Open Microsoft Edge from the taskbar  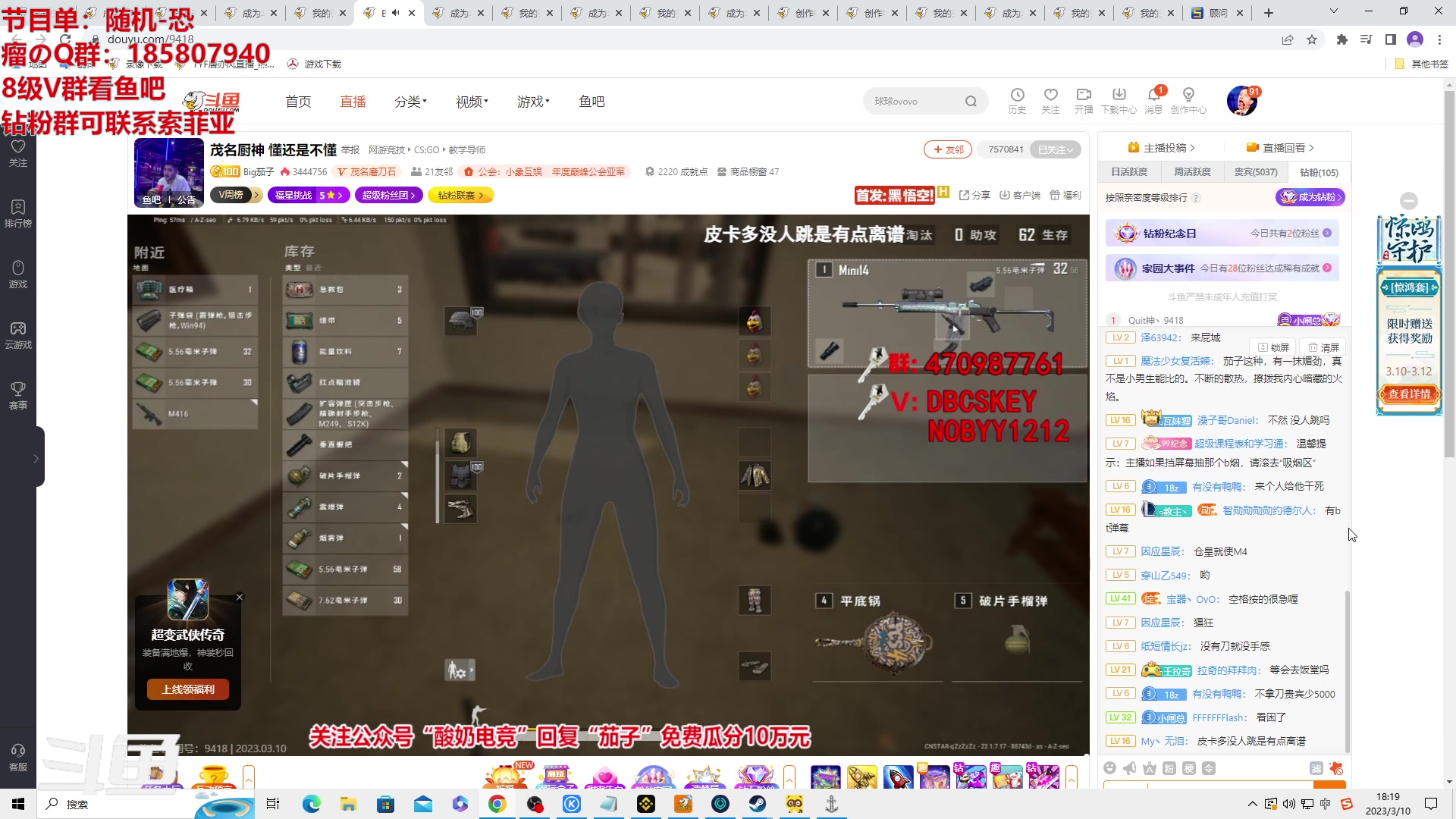coord(311,804)
